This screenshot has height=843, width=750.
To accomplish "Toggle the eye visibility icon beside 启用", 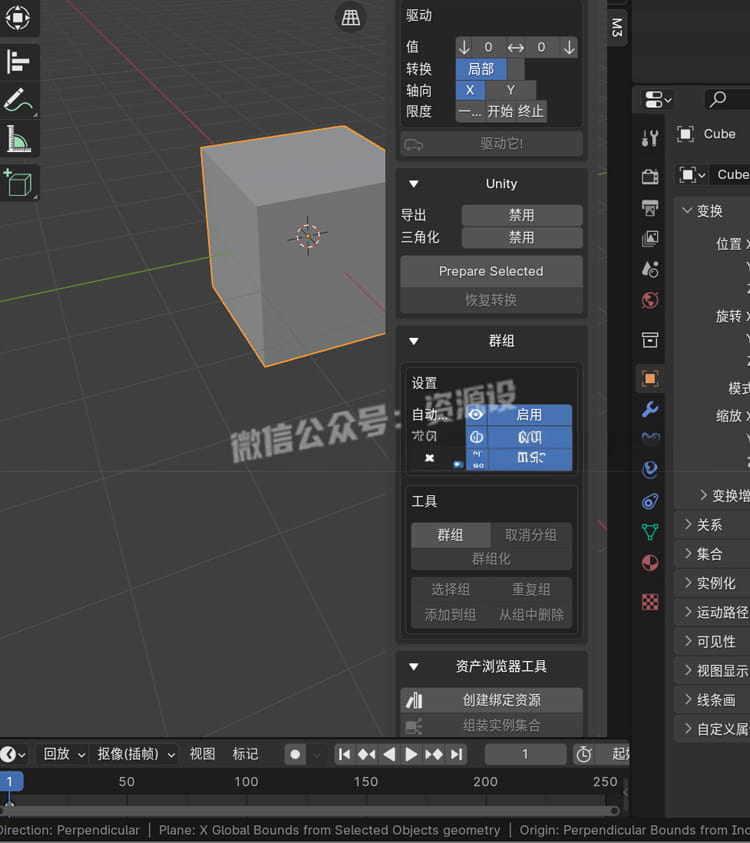I will tap(476, 415).
